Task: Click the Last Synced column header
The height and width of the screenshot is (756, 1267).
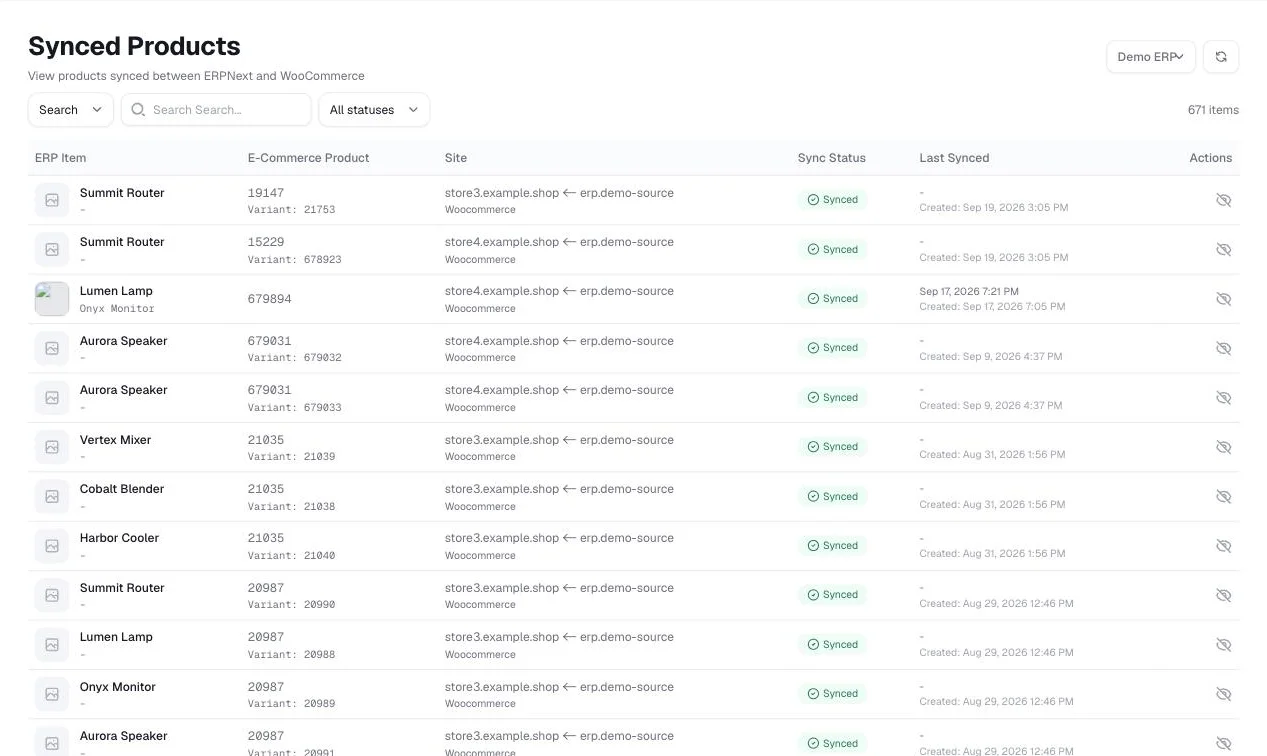Action: (954, 158)
